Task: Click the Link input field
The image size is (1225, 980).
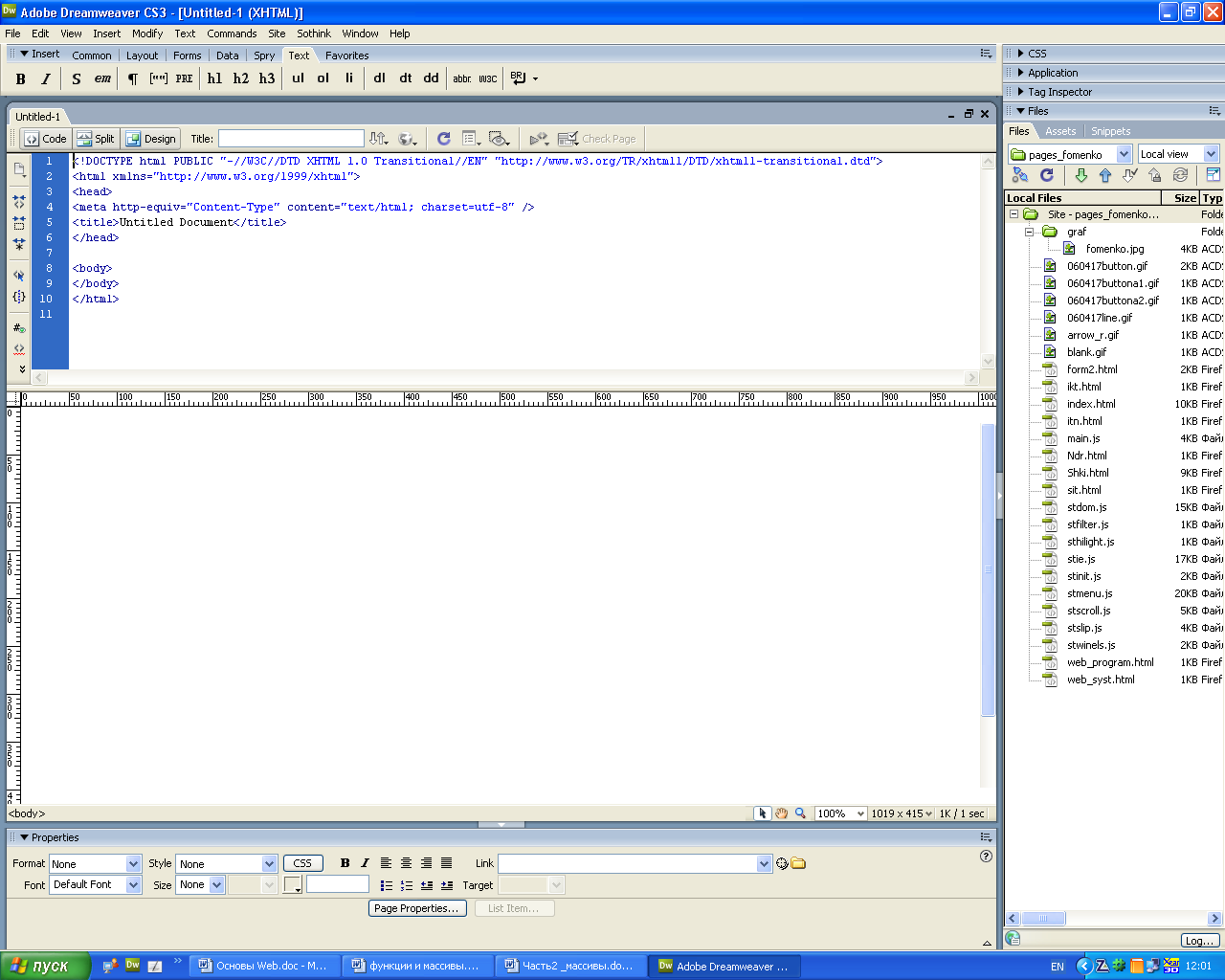Action: coord(635,863)
